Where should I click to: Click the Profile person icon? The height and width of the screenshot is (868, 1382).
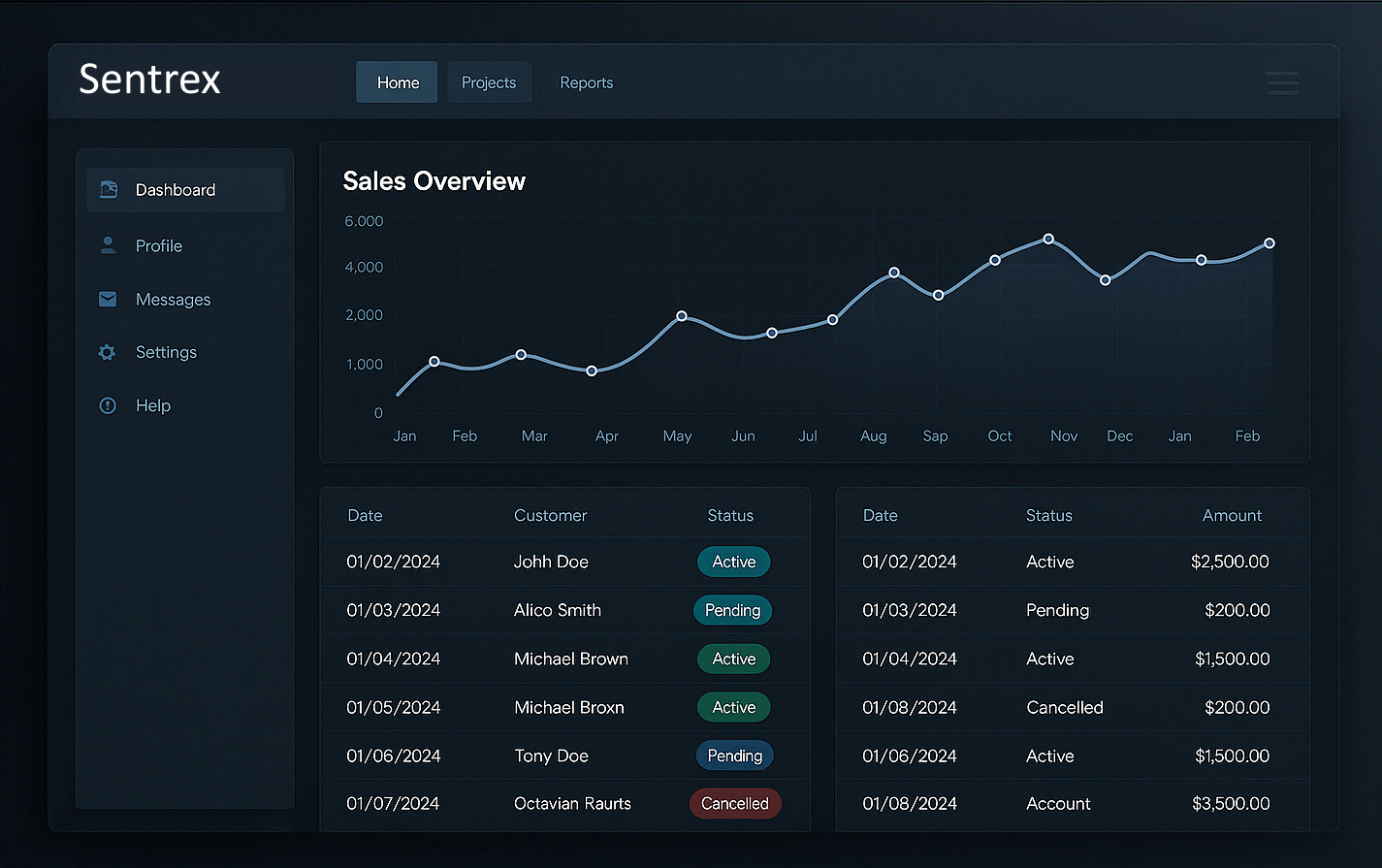[x=109, y=245]
